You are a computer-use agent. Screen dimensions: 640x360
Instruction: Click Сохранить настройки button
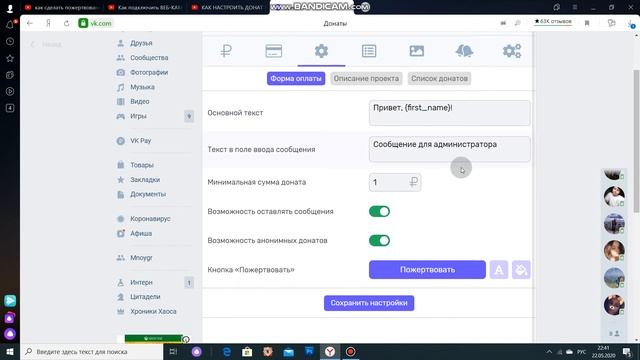tap(369, 303)
